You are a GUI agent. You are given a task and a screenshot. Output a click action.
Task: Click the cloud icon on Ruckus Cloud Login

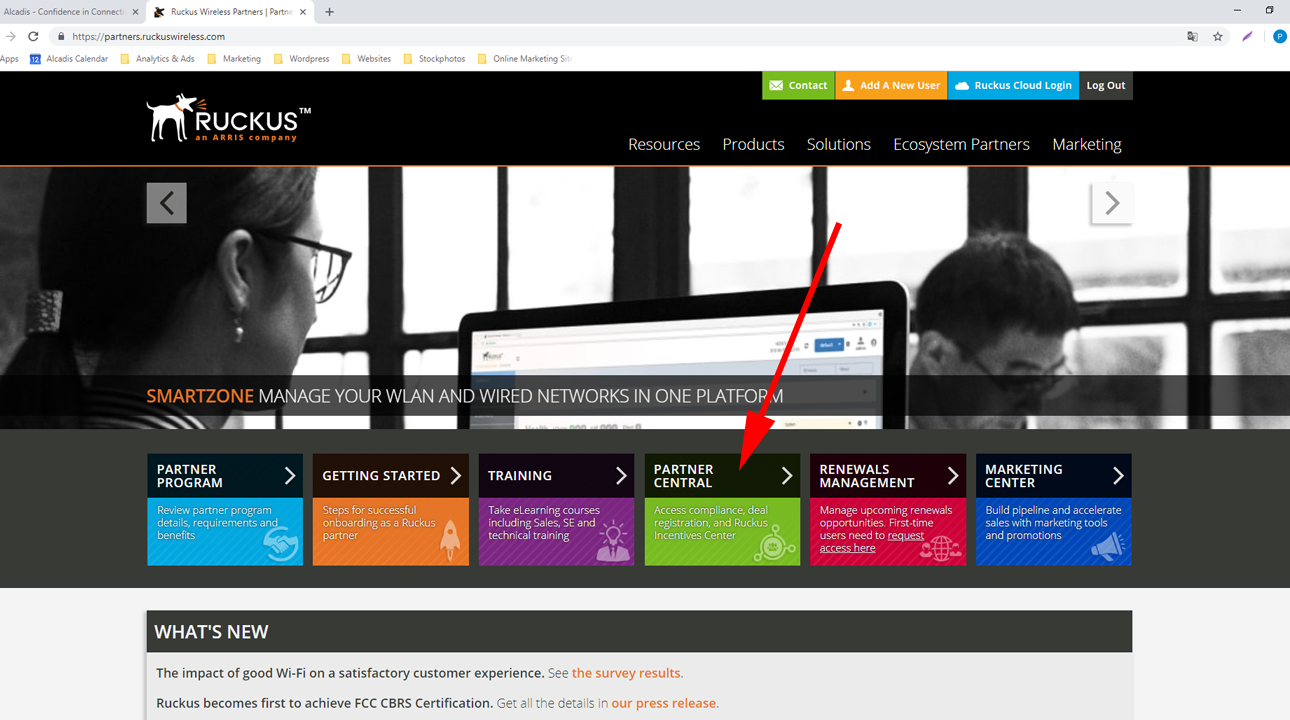(962, 86)
